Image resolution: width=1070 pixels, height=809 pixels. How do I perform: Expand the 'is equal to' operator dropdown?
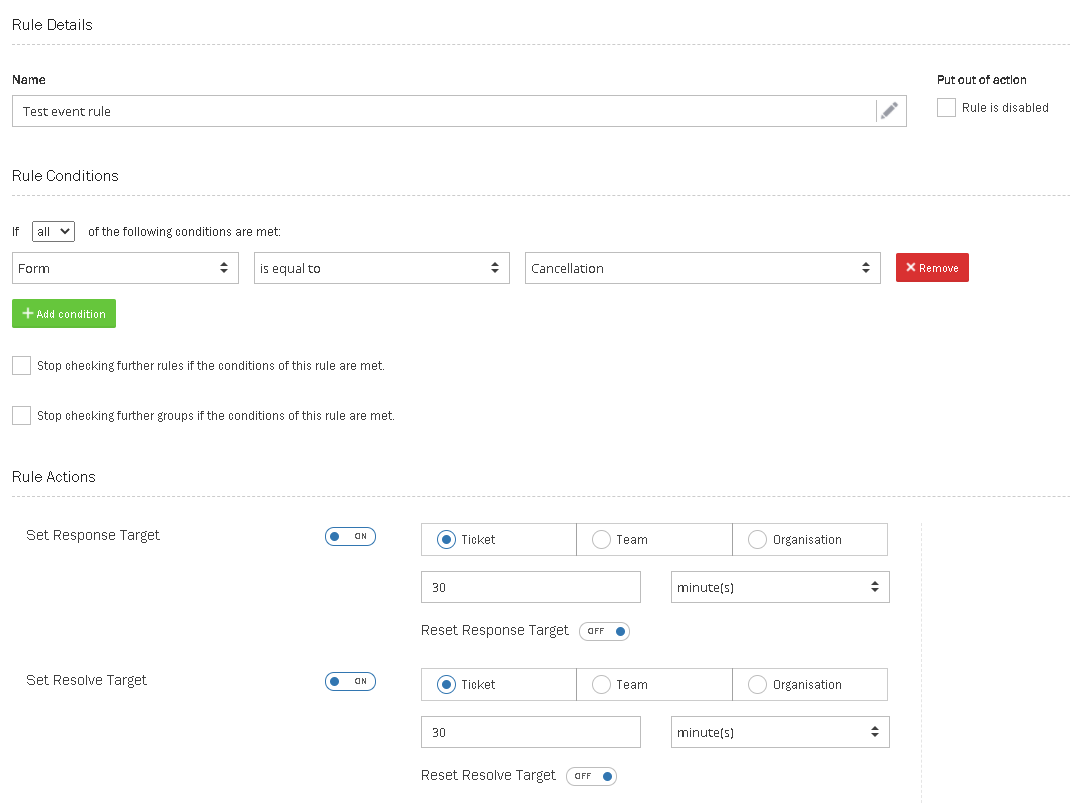tap(381, 268)
